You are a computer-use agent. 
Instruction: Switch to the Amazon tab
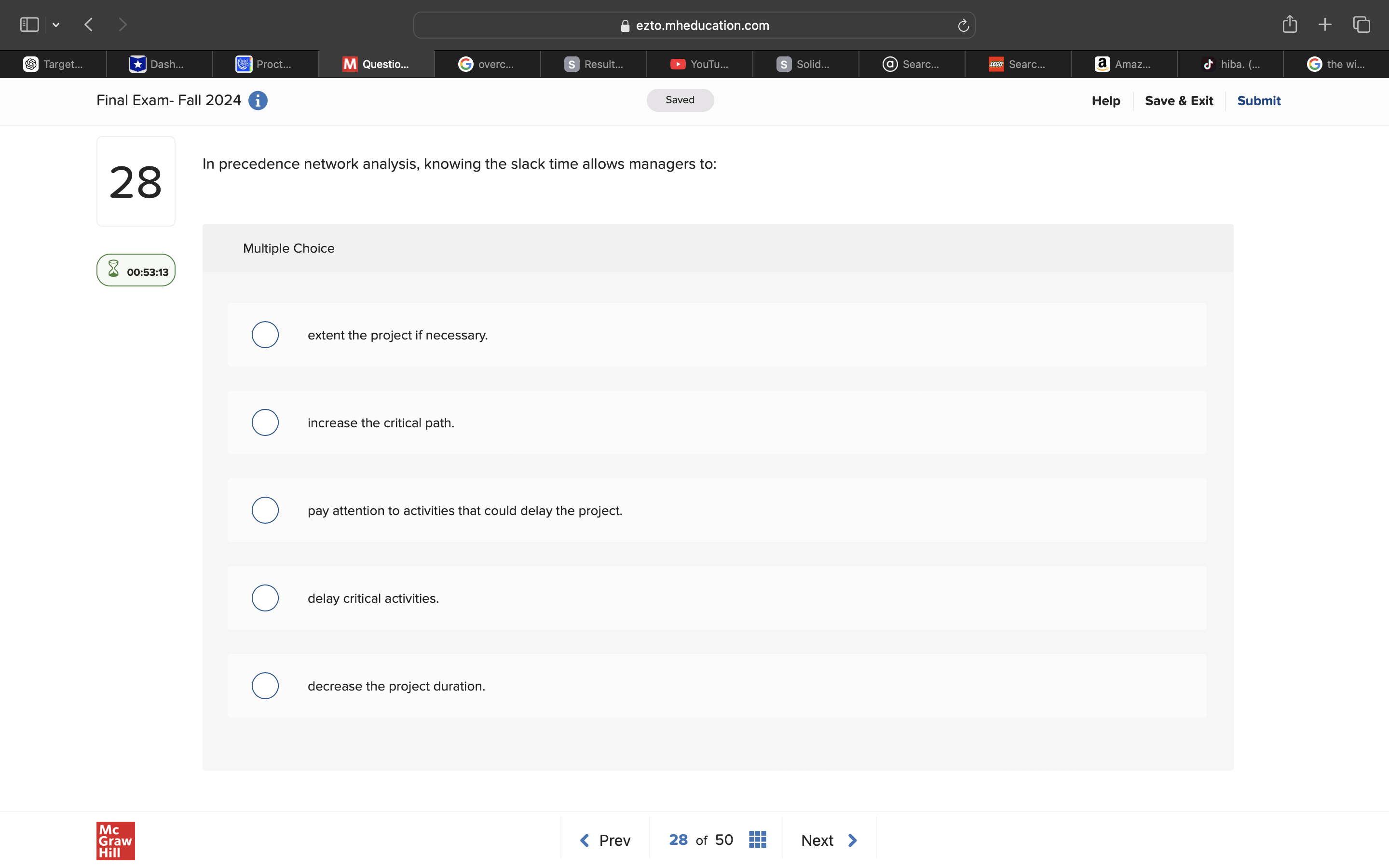[1123, 64]
